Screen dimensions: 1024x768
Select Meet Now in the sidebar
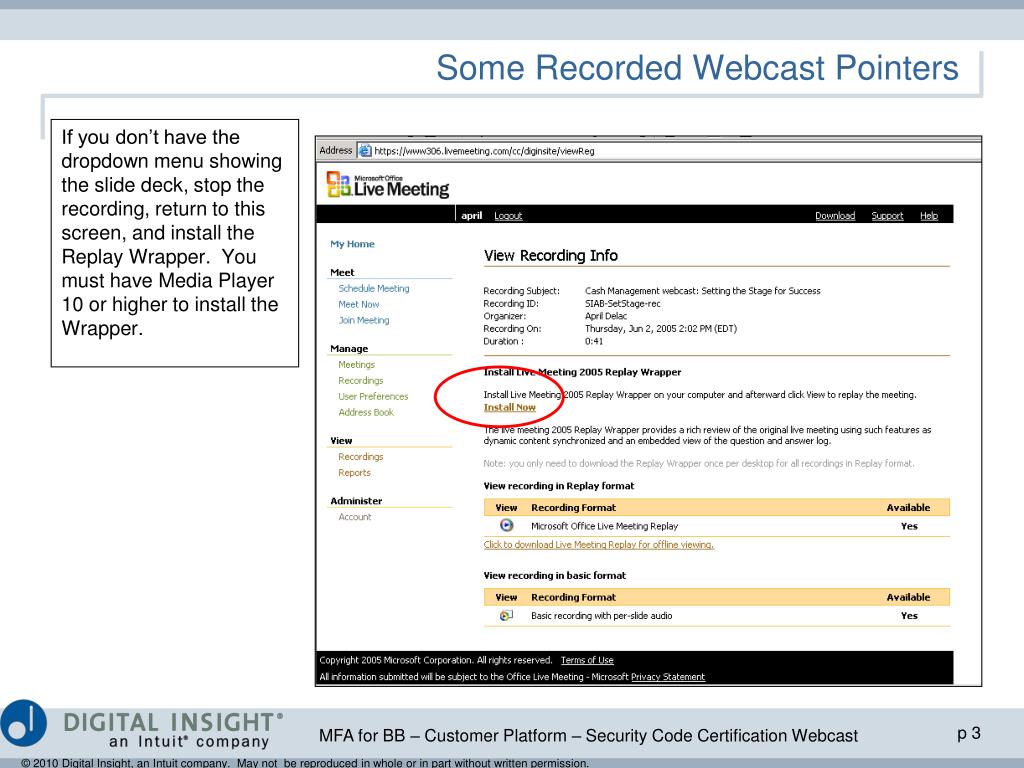coord(359,304)
